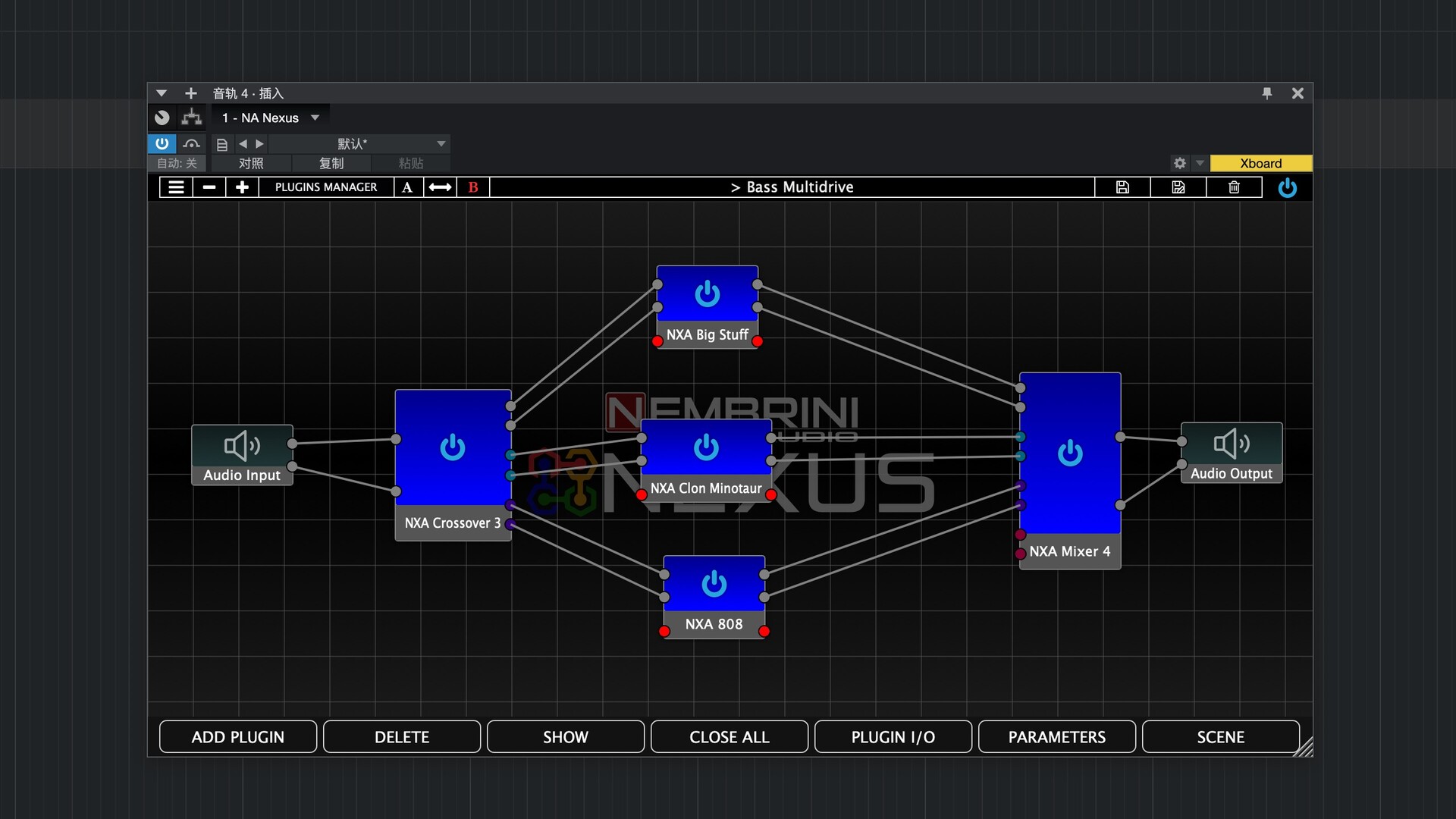Toggle NXA Crossover 3 power button
1456x819 pixels.
(x=453, y=447)
